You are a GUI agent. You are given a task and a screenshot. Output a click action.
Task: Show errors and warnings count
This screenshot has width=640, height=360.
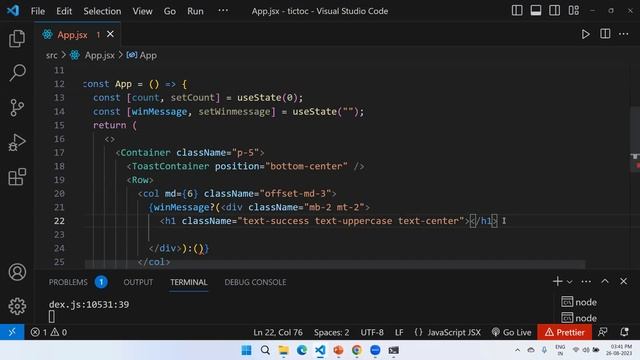[49, 332]
